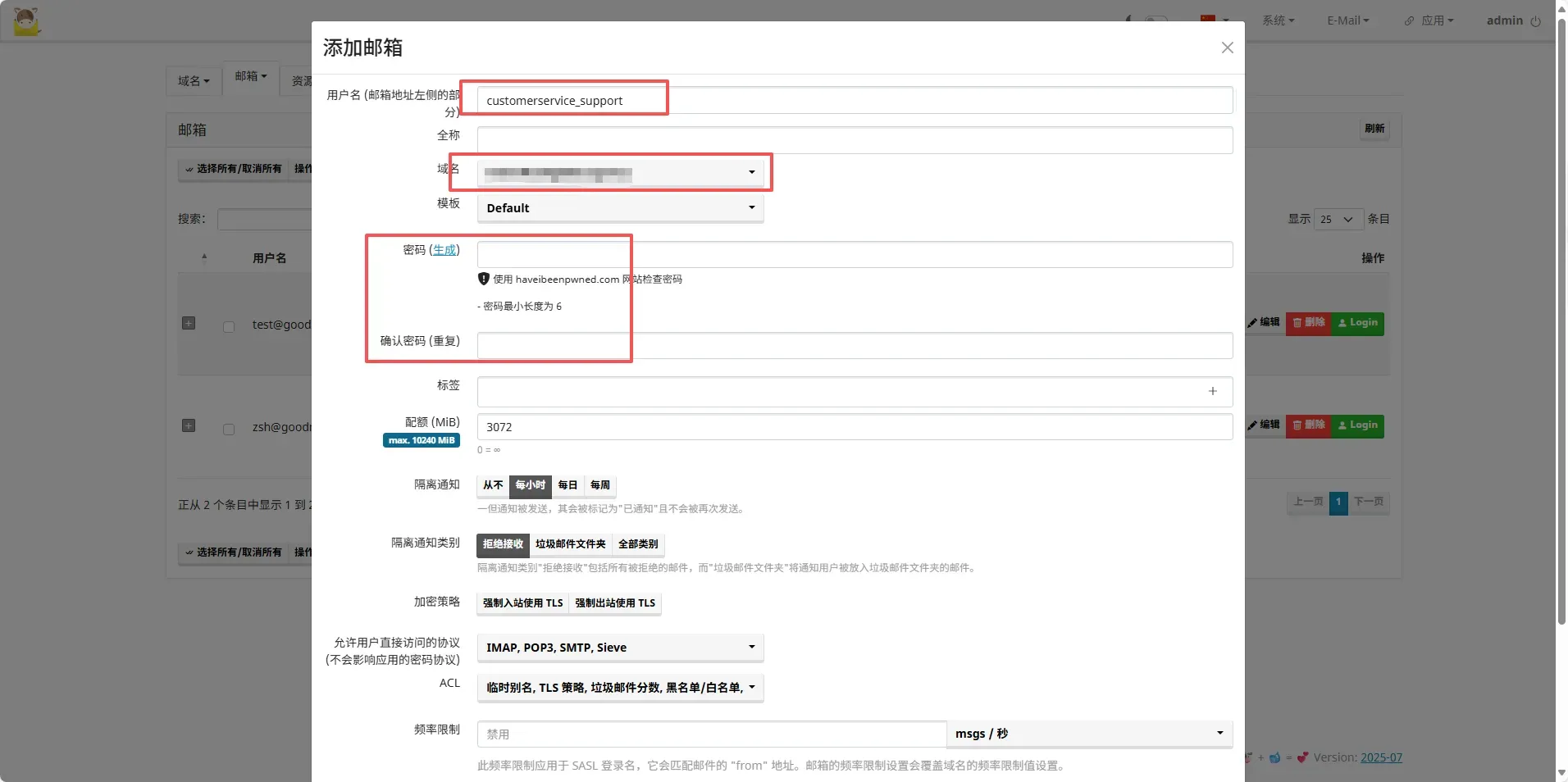
Task: Click the mailcow logo in the header
Action: click(27, 21)
